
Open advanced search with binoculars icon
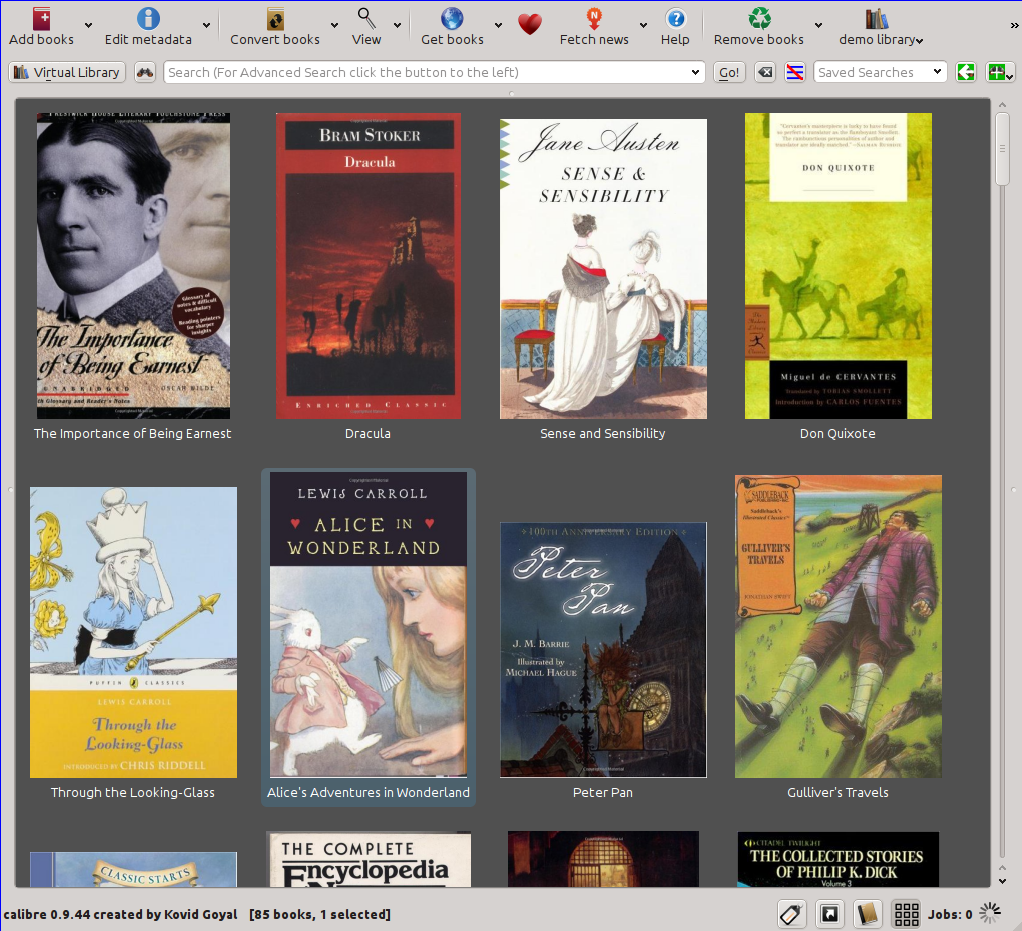146,72
